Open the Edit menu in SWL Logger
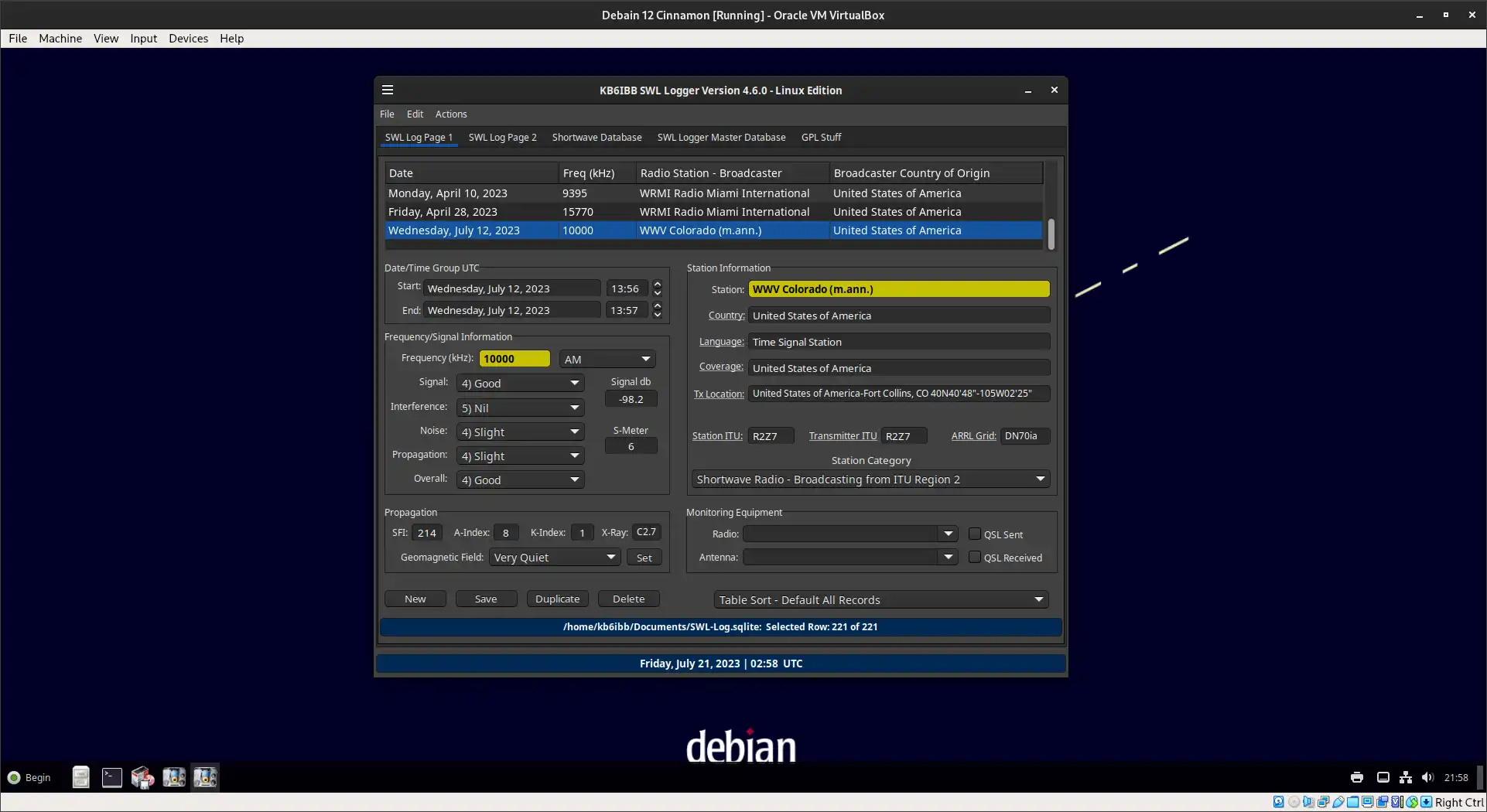Screen dimensions: 1487x812 [415, 114]
